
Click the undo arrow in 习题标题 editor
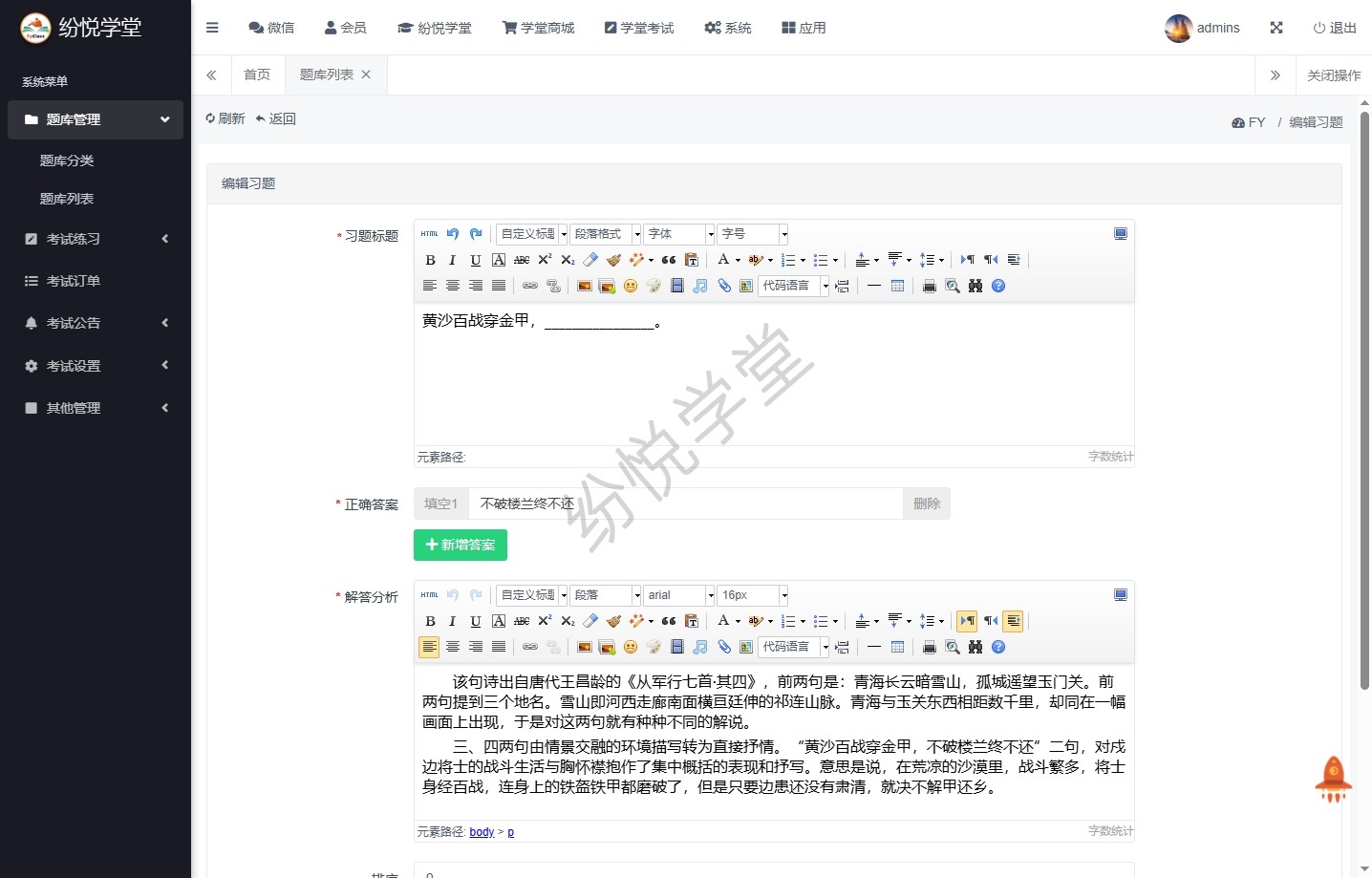pos(453,234)
